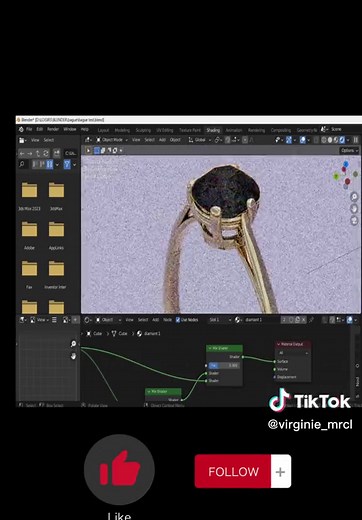Open the Help menu
The image size is (362, 520).
click(x=85, y=129)
